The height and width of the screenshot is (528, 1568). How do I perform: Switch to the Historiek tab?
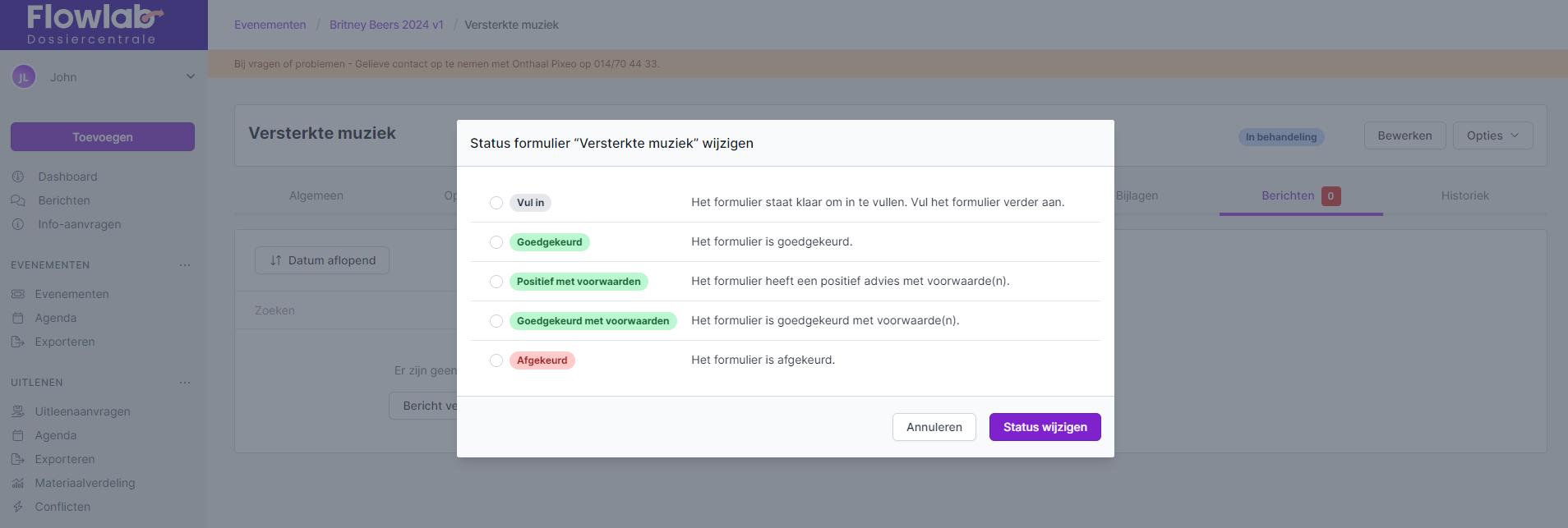pyautogui.click(x=1464, y=195)
